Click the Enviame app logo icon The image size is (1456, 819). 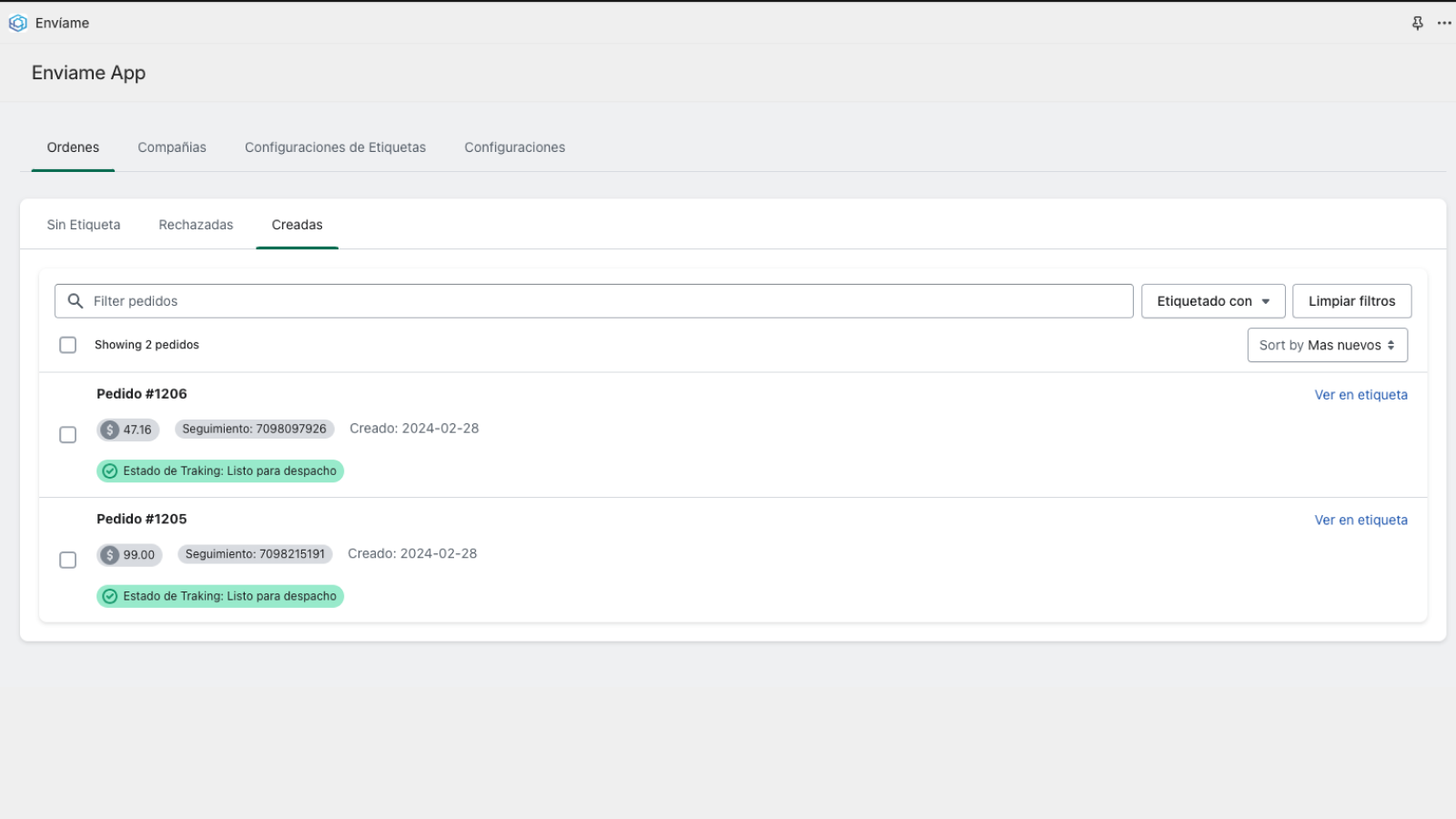coord(17,24)
